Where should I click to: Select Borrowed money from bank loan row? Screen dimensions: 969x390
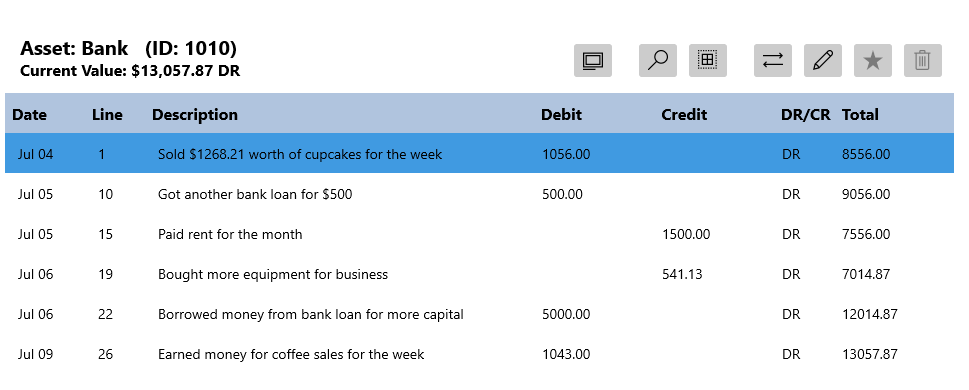tap(480, 314)
